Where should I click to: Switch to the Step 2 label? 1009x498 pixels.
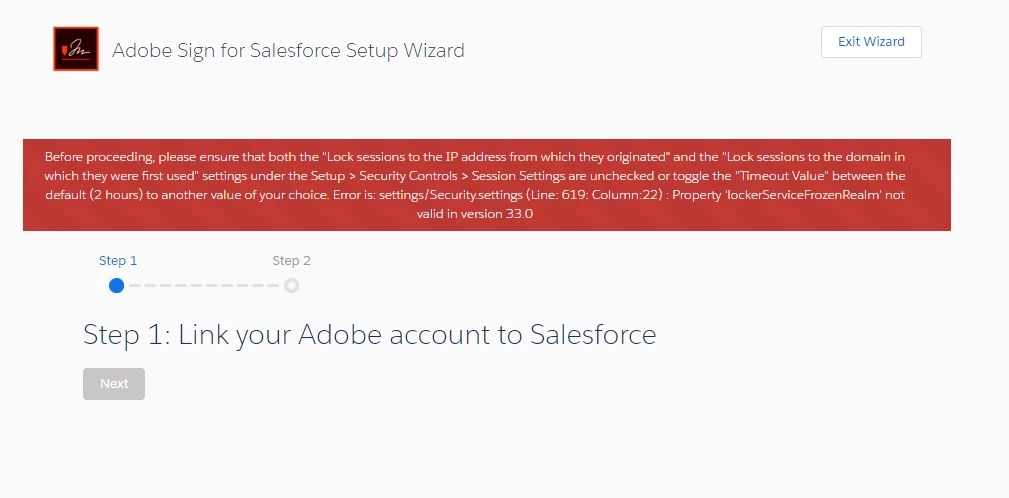[x=291, y=261]
